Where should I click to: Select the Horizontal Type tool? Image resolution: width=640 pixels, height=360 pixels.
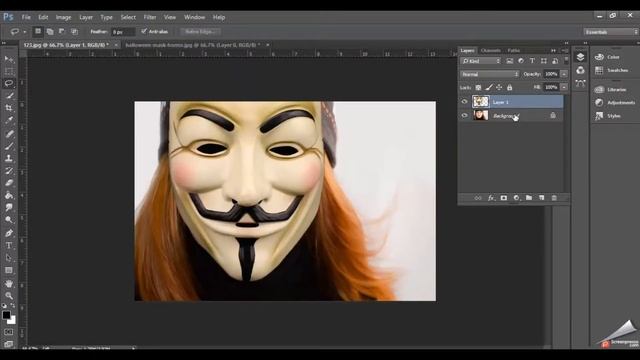click(x=9, y=245)
